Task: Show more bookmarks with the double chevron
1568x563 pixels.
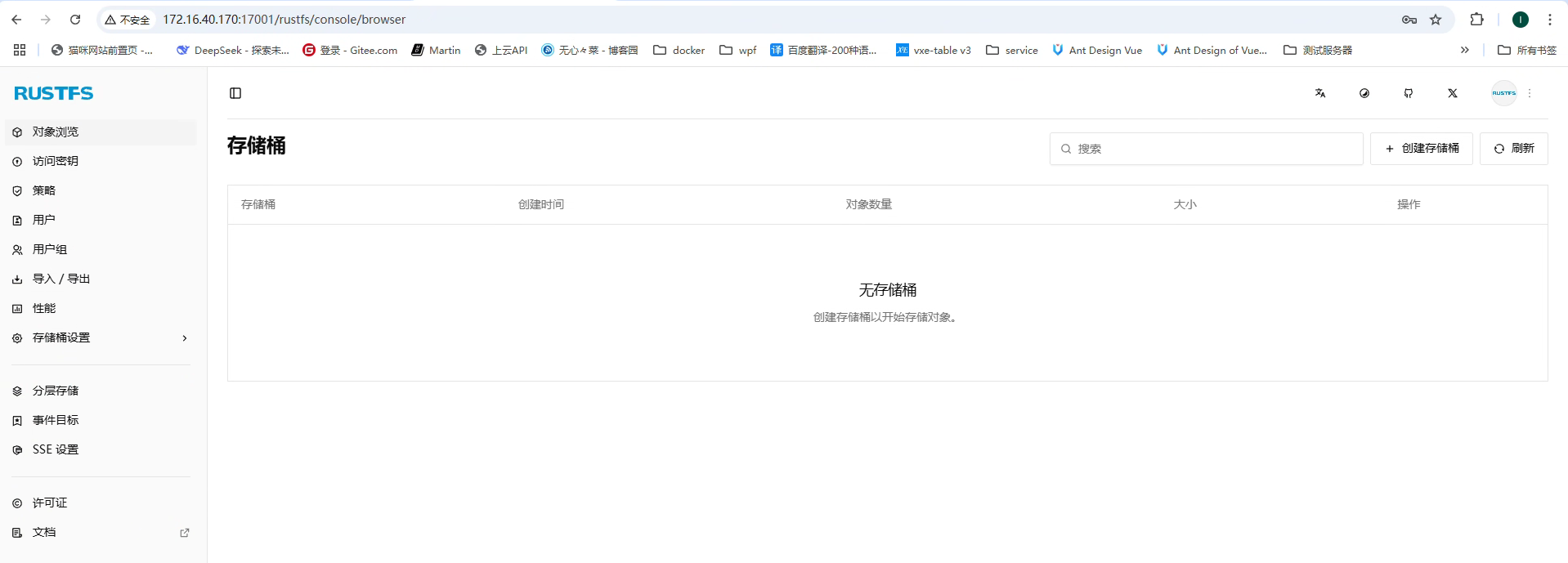Action: 1465,50
